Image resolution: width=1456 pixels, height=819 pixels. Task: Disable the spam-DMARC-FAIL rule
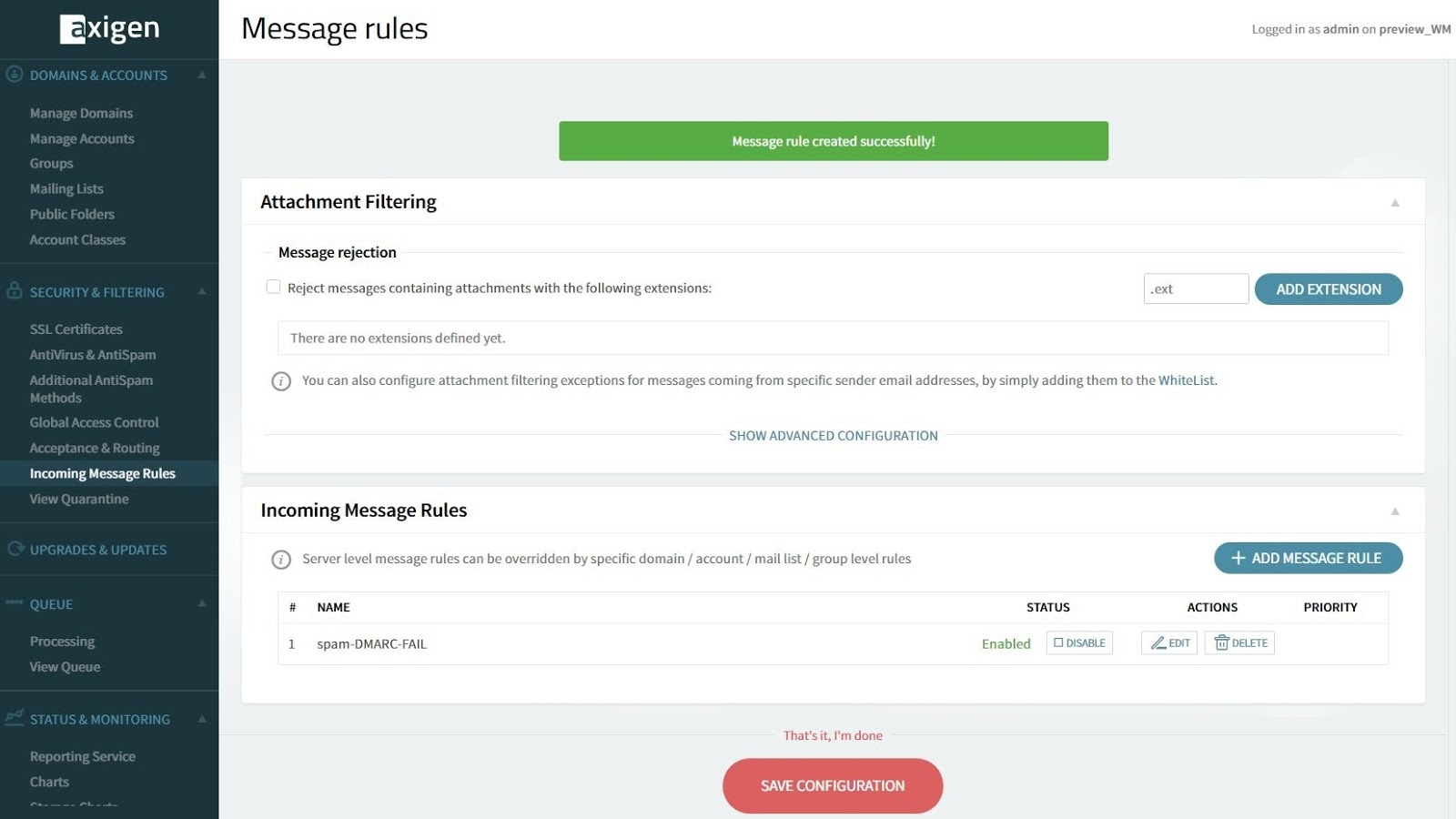1079,643
